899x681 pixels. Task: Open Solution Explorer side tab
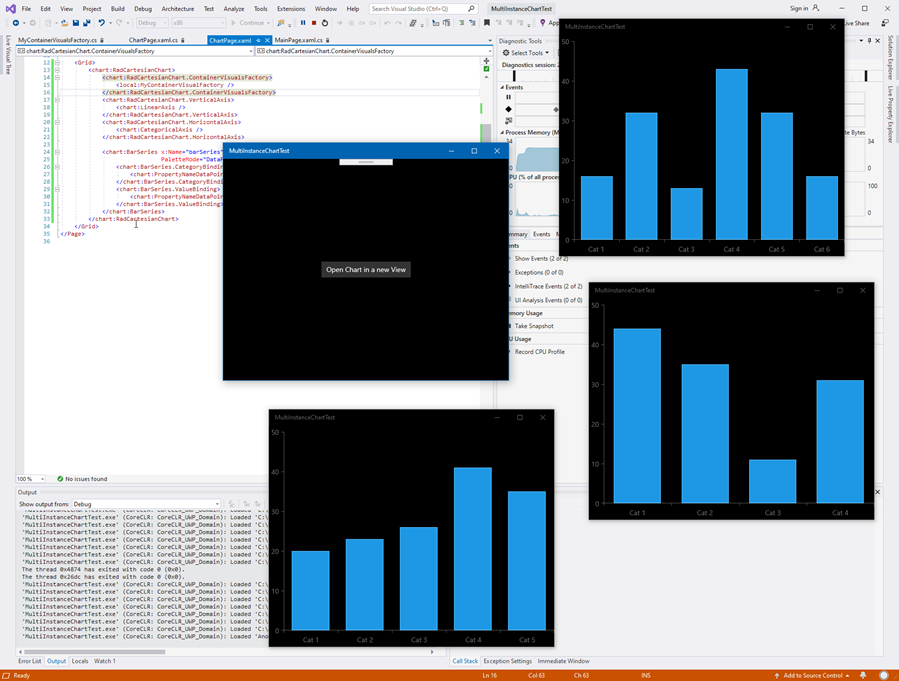click(x=890, y=57)
